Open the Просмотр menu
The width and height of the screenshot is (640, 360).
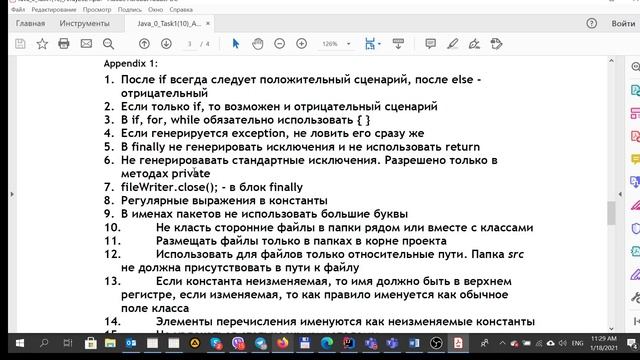coord(97,9)
